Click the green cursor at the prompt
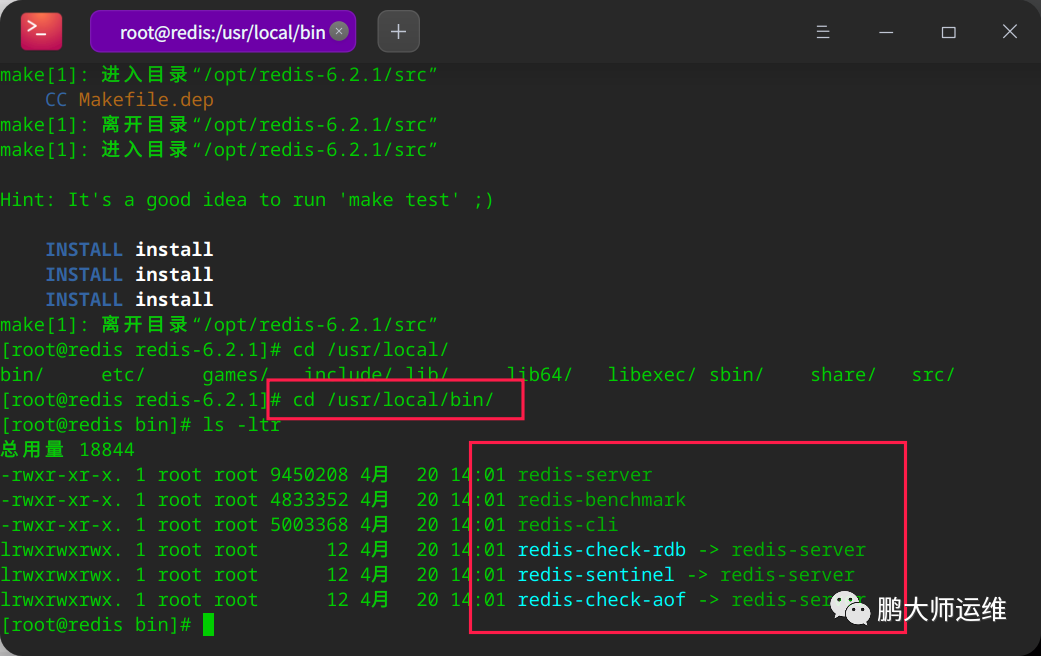The image size is (1041, 656). point(208,625)
